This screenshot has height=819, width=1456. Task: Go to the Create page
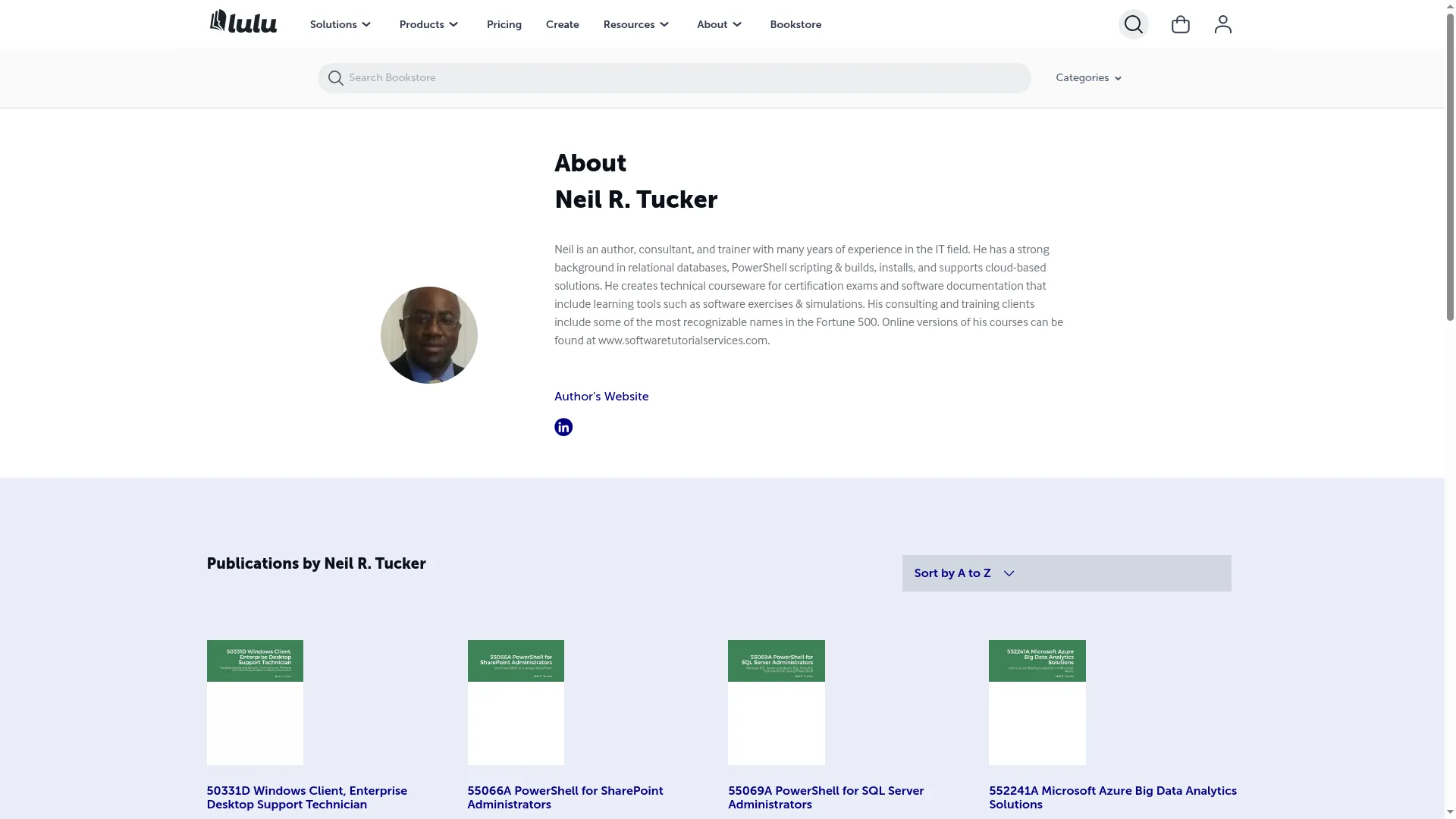(x=562, y=24)
